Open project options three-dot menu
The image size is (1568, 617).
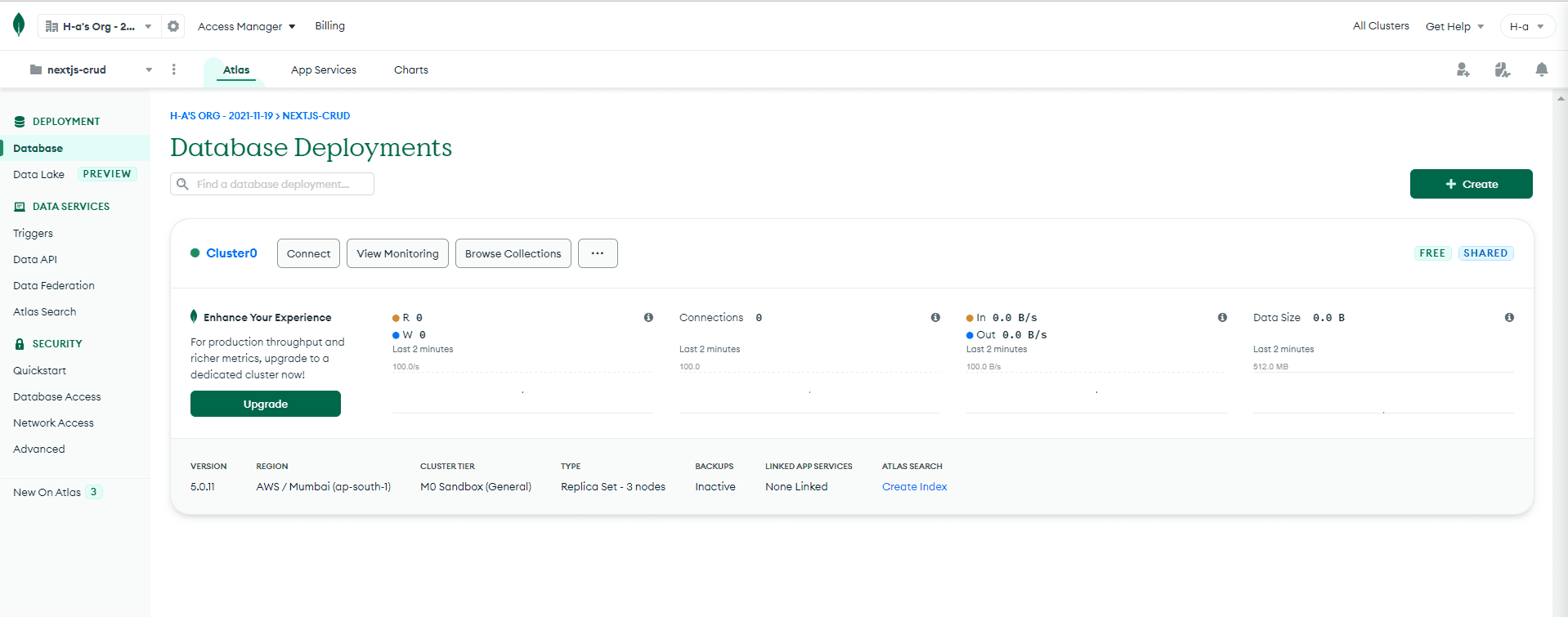[174, 69]
